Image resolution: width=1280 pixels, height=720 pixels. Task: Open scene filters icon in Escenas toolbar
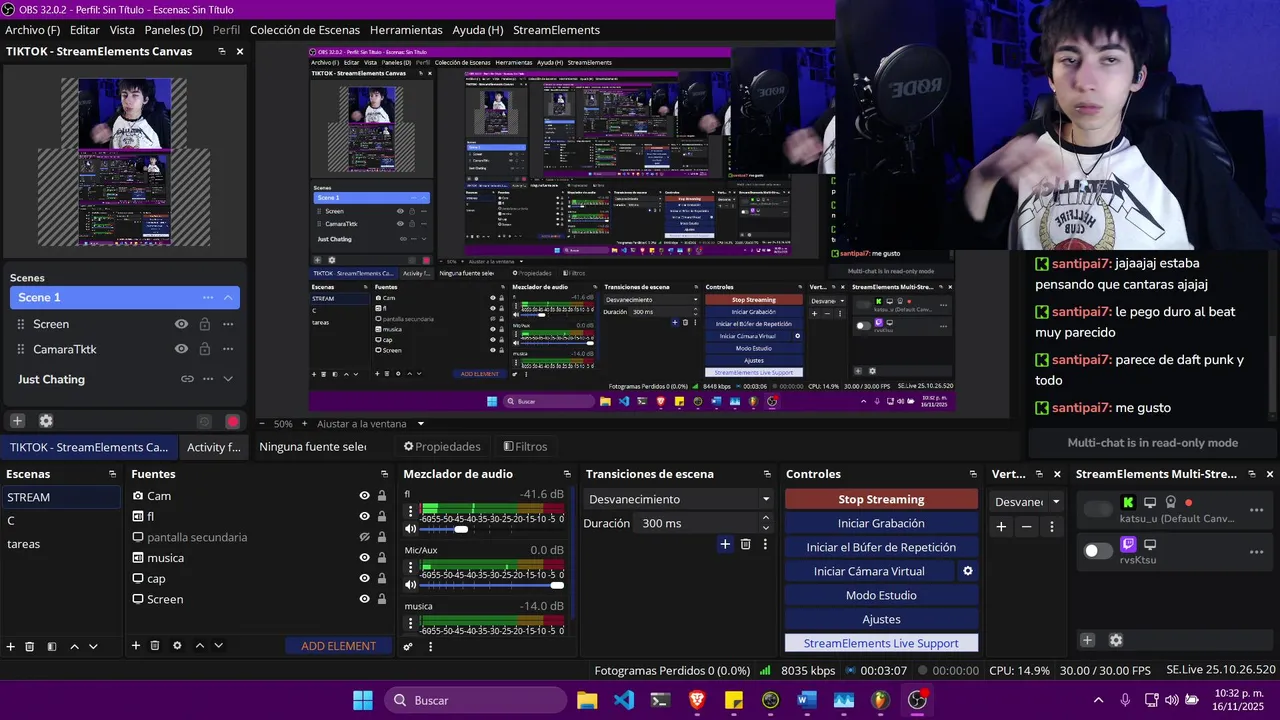tap(52, 646)
